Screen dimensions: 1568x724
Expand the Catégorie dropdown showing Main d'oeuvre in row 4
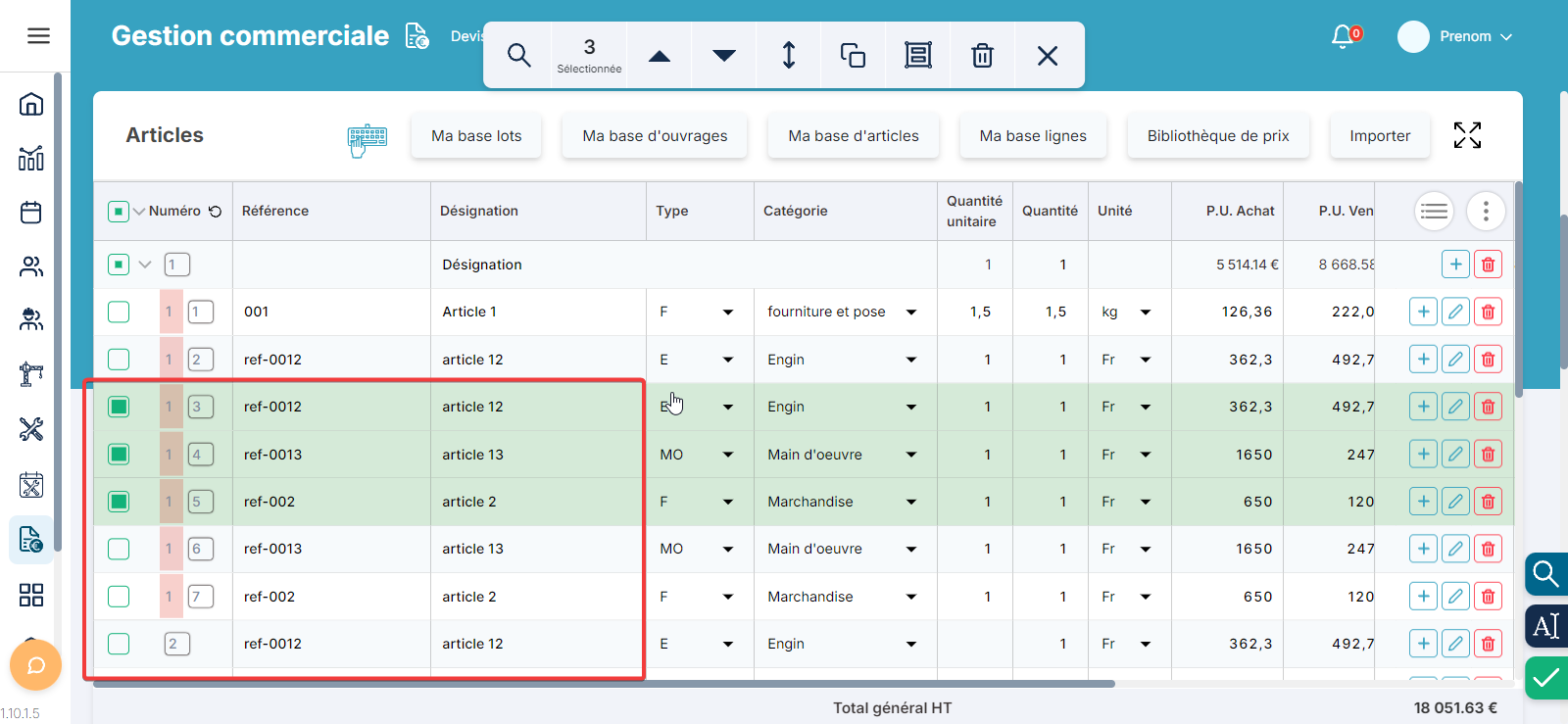point(910,455)
